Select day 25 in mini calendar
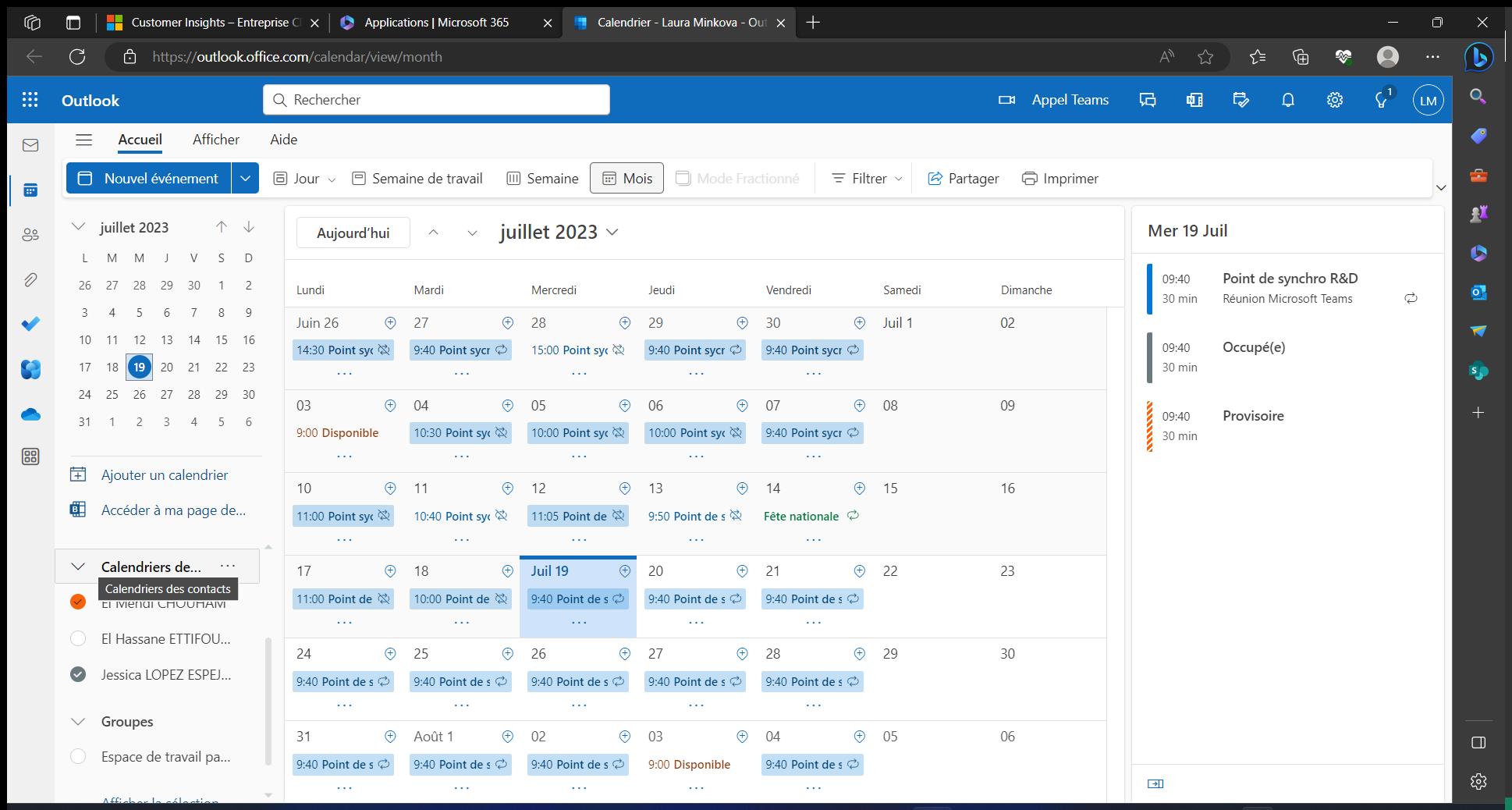This screenshot has width=1512, height=810. point(112,394)
